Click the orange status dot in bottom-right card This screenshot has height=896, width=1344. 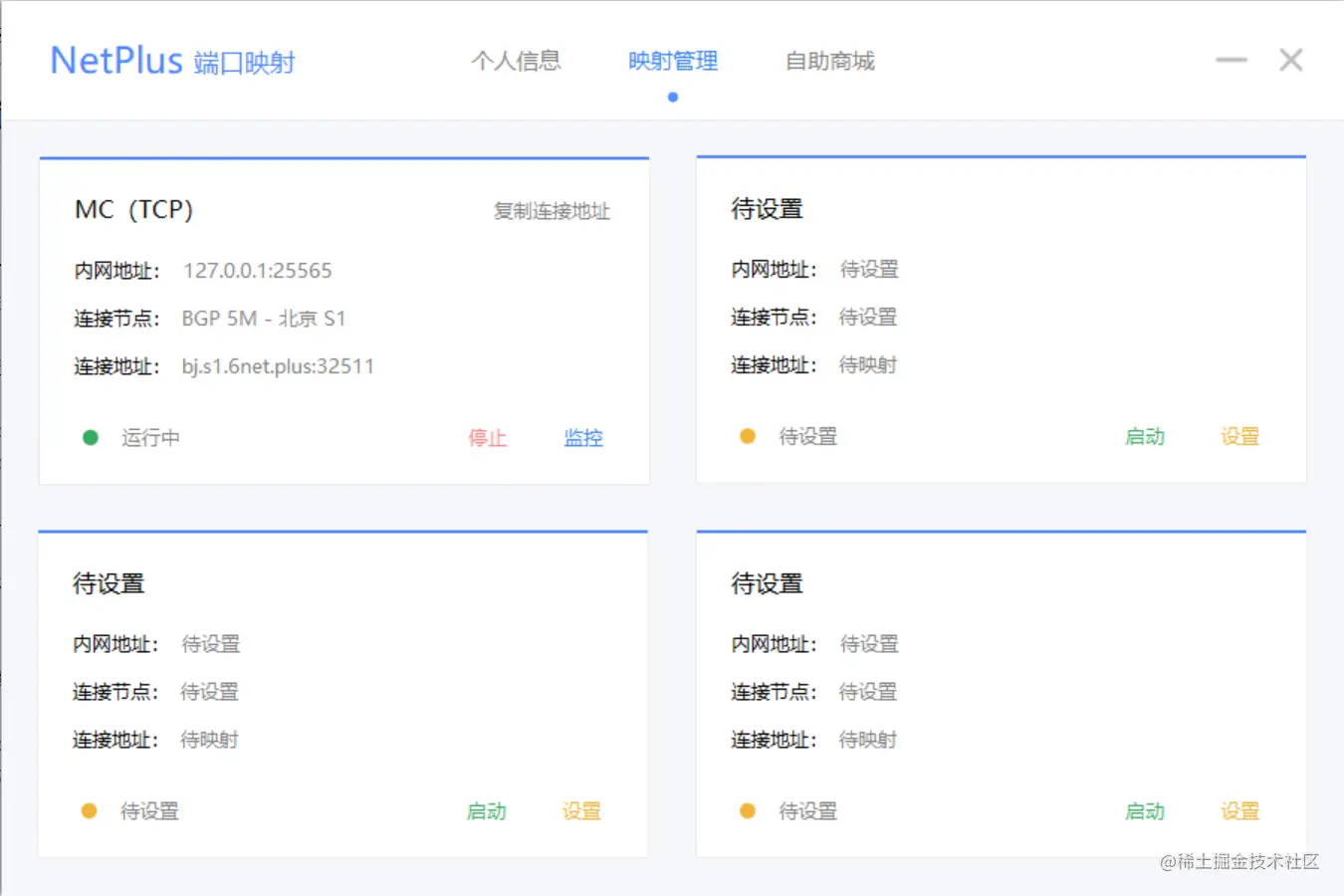pos(748,811)
